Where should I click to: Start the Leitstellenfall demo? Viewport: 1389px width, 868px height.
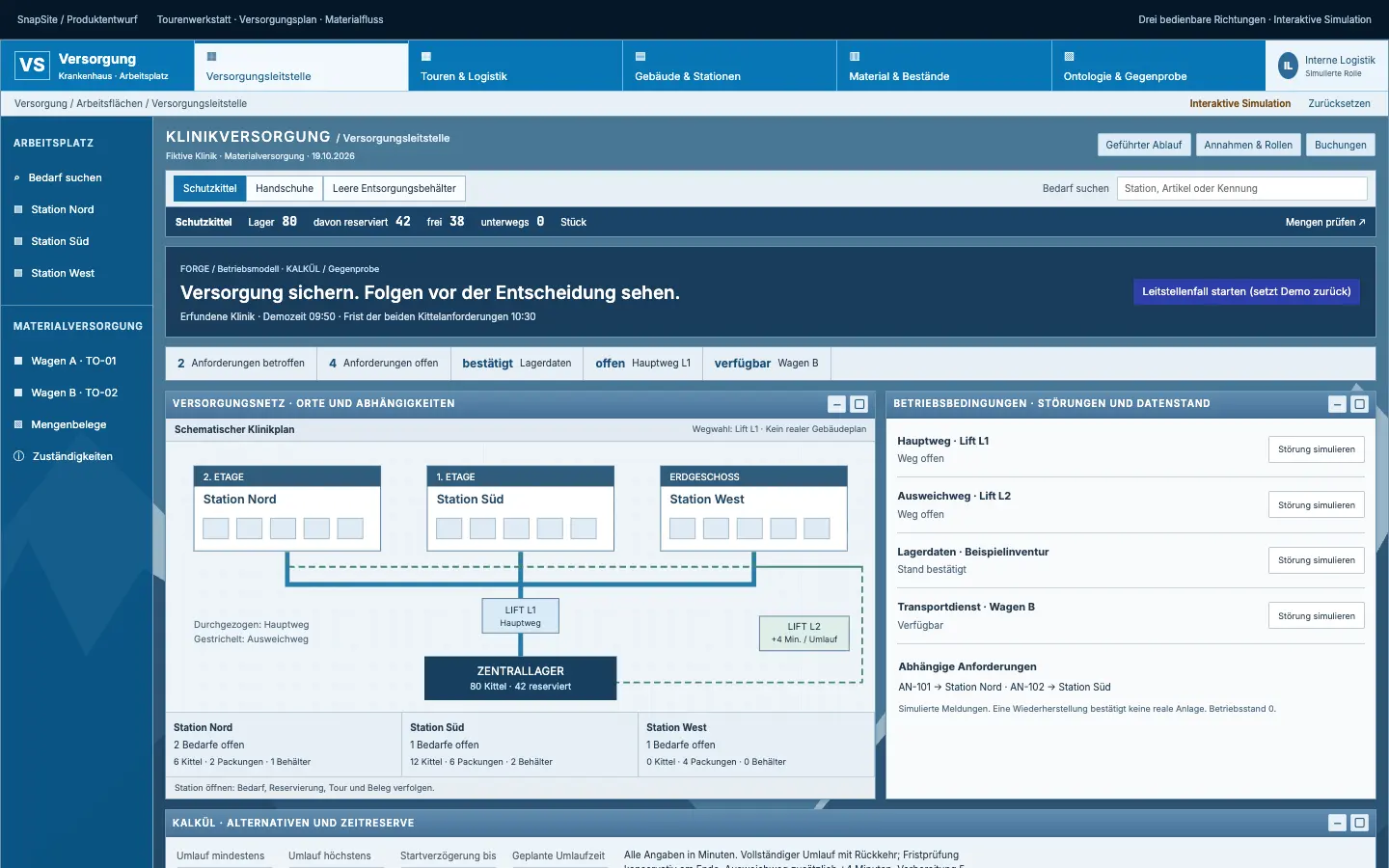coord(1246,291)
